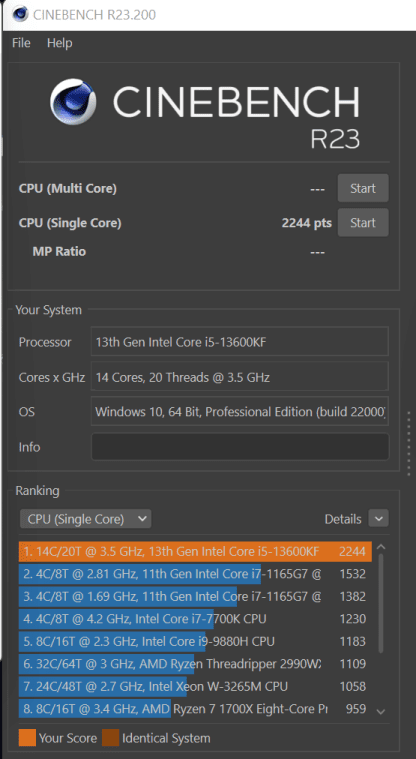416x759 pixels.
Task: Click the CPU (Single Core) result label
Action: 70,223
